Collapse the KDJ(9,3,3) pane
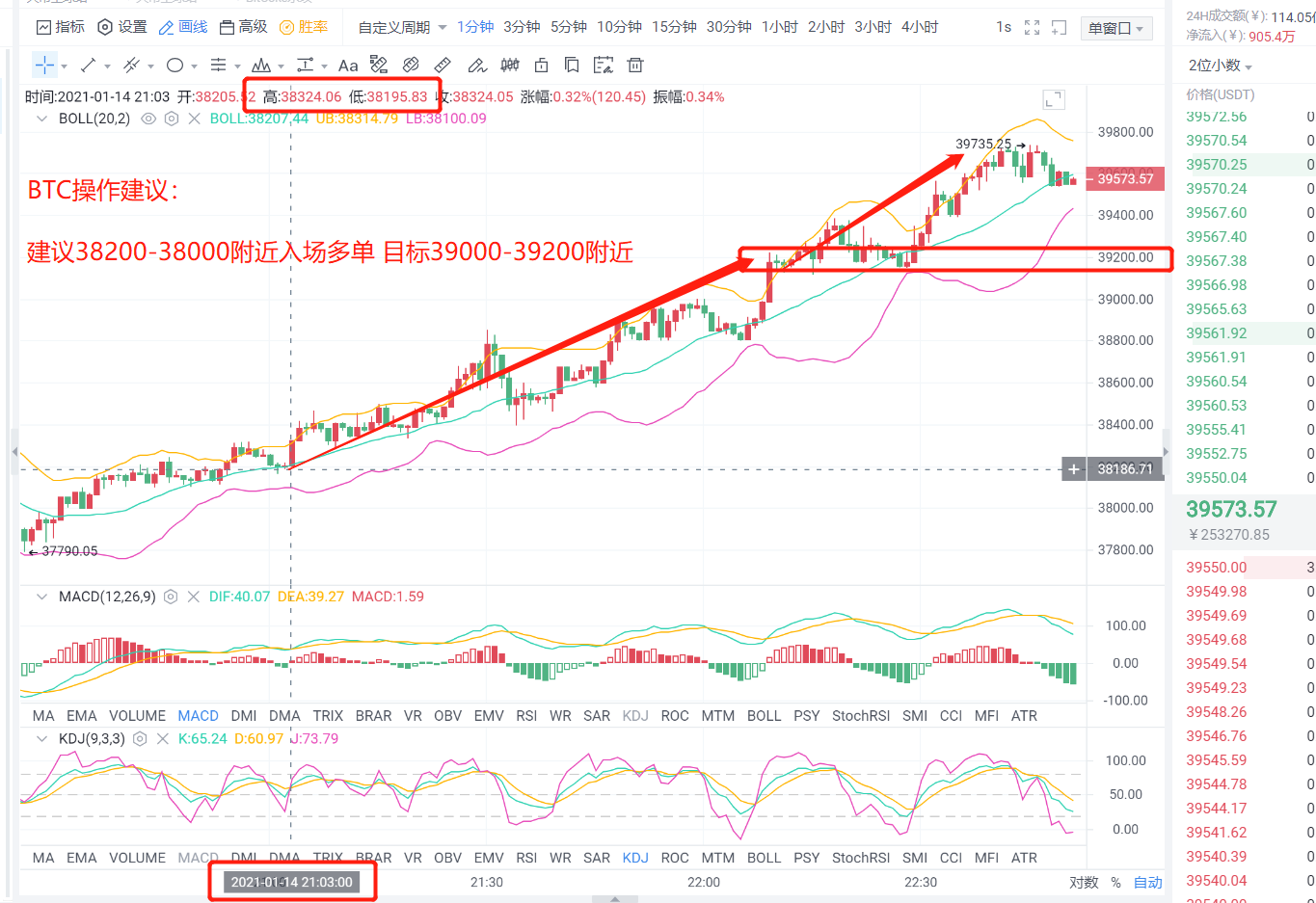The width and height of the screenshot is (1316, 903). pyautogui.click(x=41, y=739)
